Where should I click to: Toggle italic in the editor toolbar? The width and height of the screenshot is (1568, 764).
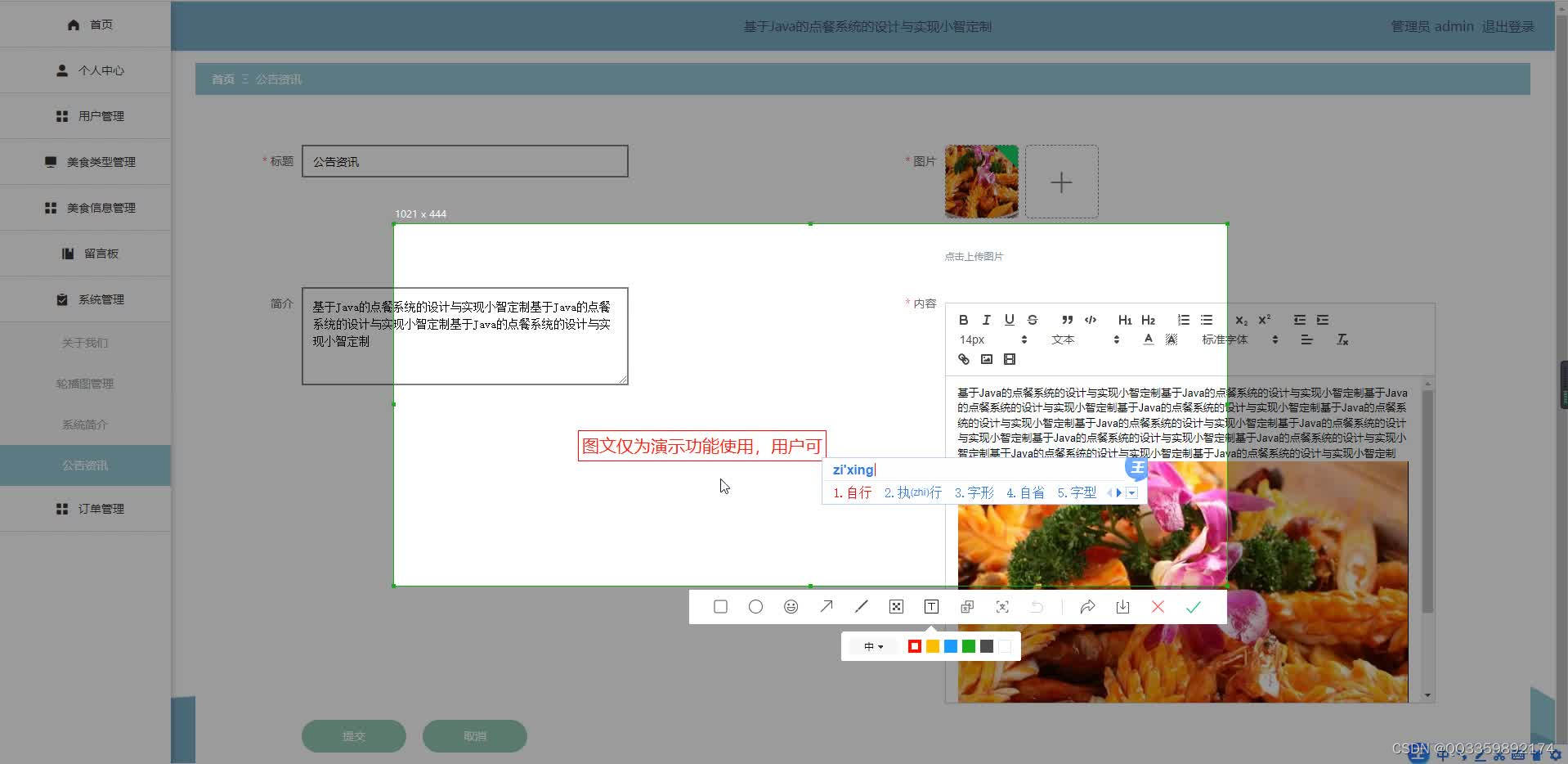click(x=986, y=320)
